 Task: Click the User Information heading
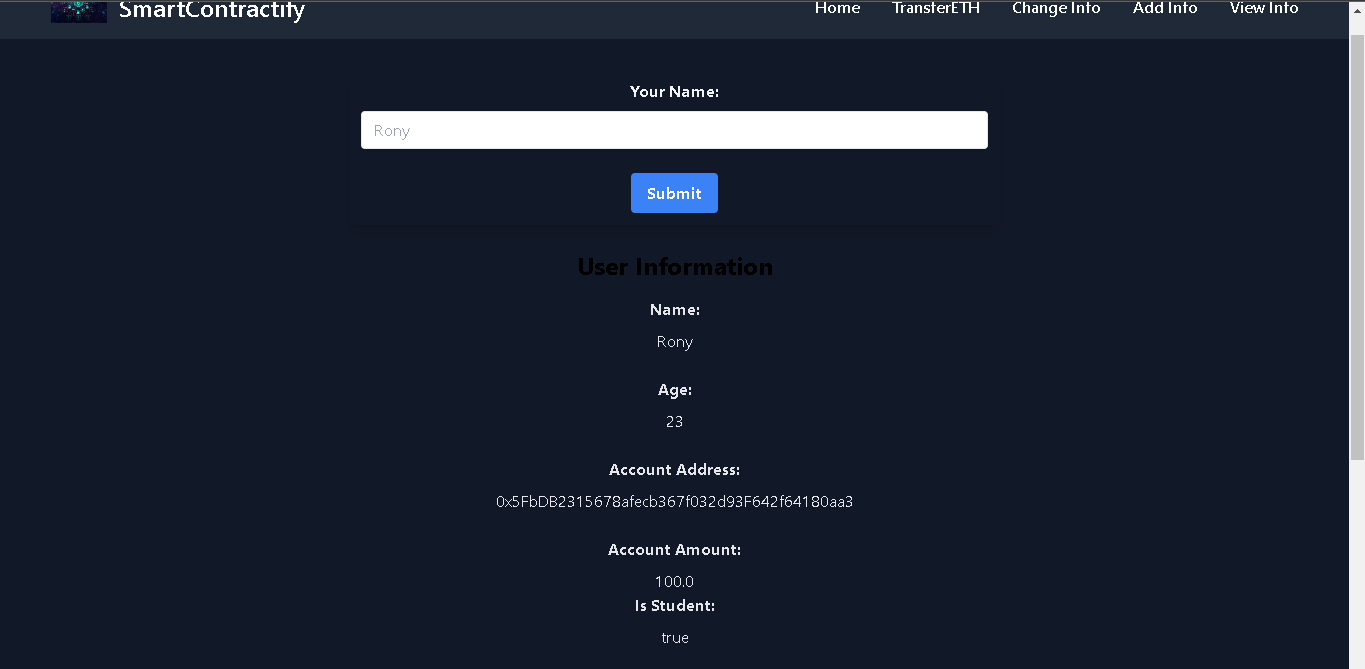click(x=674, y=266)
